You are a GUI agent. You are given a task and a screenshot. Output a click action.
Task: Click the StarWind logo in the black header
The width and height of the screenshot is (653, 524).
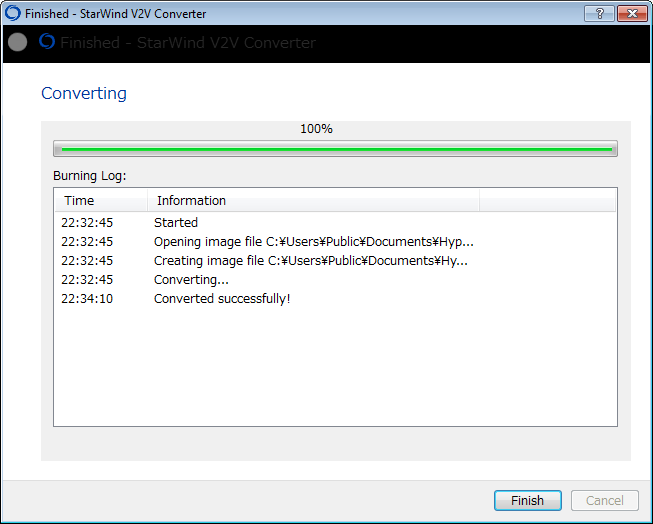click(x=46, y=42)
